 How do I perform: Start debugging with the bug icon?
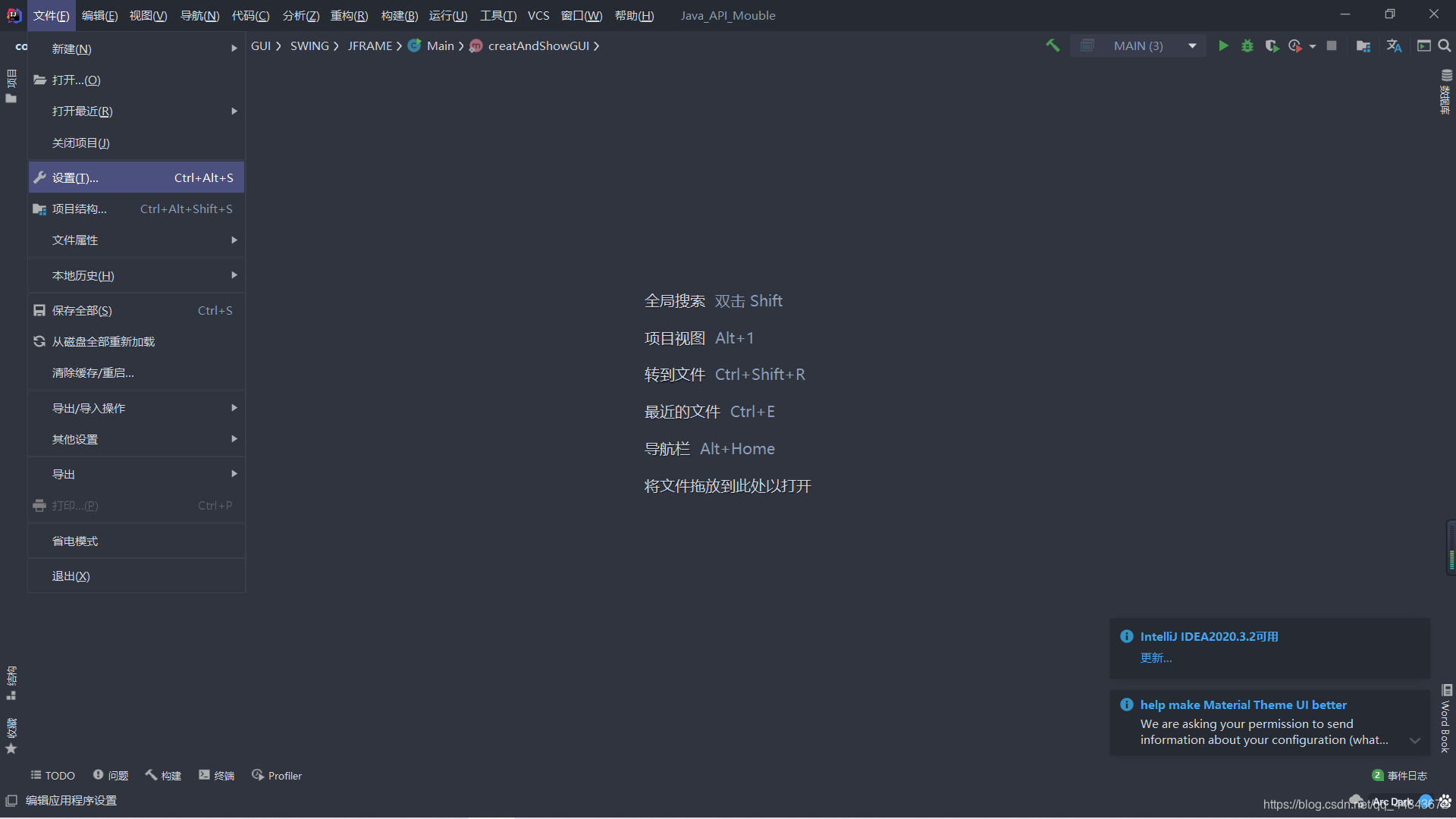point(1247,45)
